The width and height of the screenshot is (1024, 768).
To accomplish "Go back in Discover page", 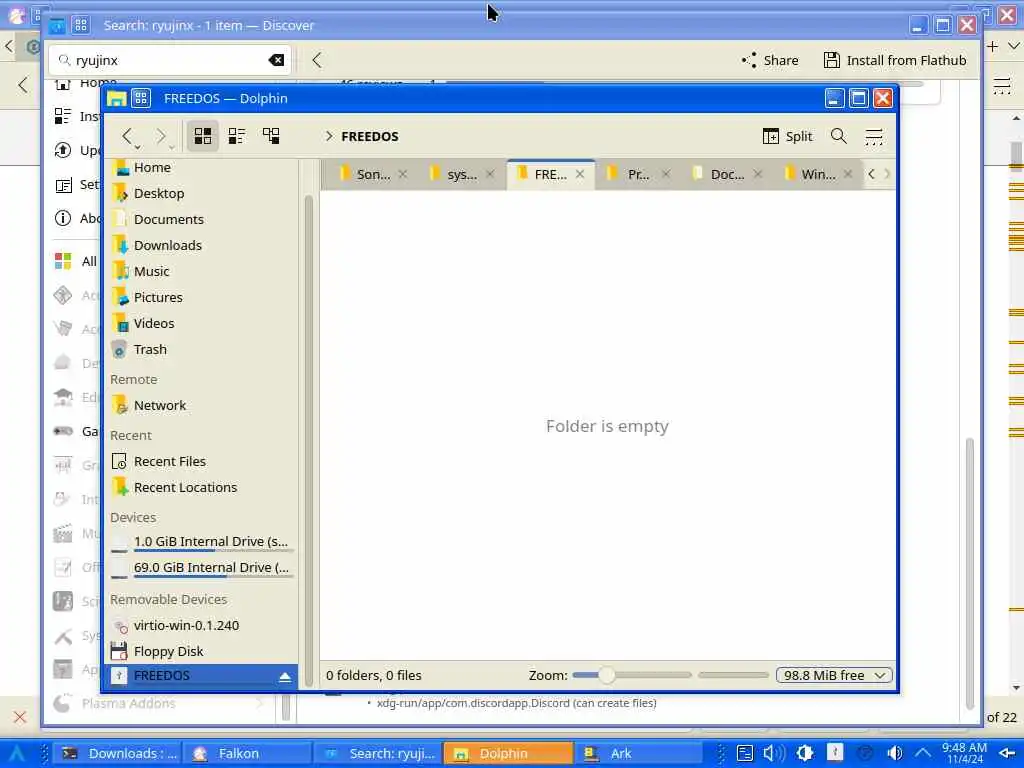I will click(317, 60).
